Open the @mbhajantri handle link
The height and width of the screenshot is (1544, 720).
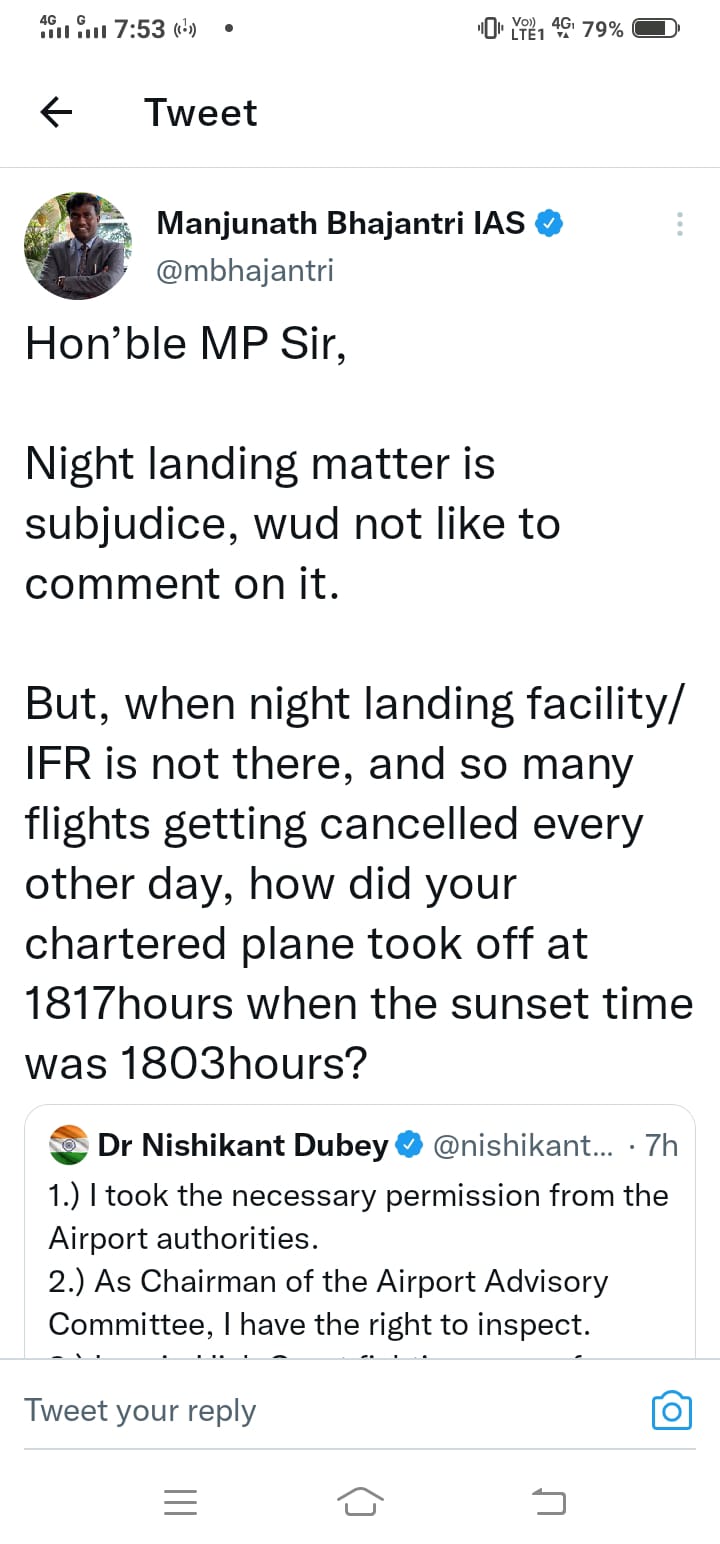point(245,271)
